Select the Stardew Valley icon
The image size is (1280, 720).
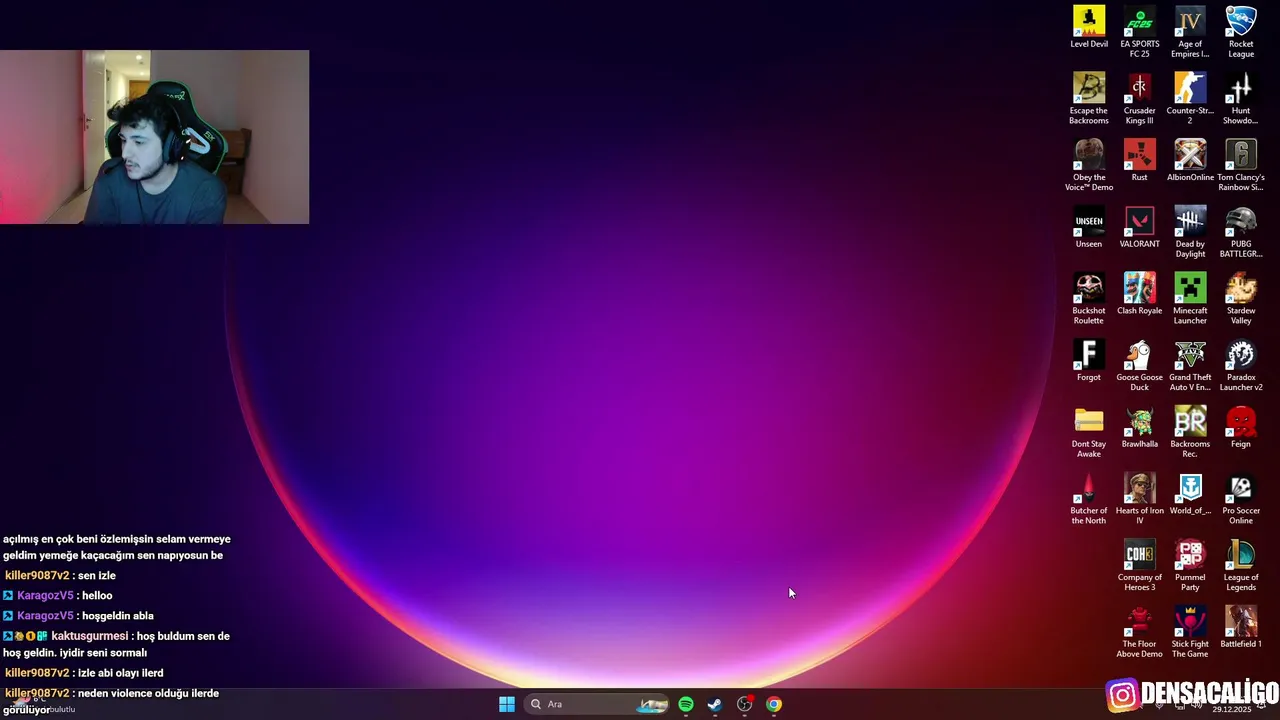point(1241,299)
